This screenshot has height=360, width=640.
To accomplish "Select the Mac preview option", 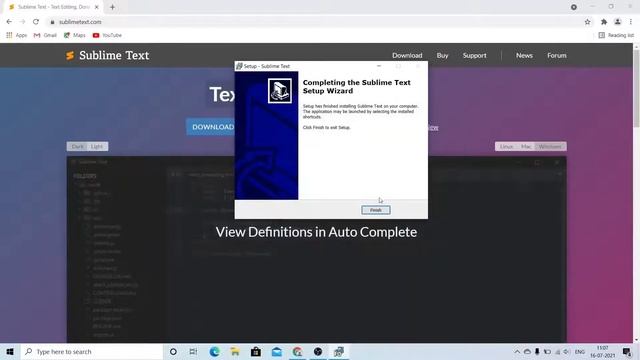I will pyautogui.click(x=526, y=147).
